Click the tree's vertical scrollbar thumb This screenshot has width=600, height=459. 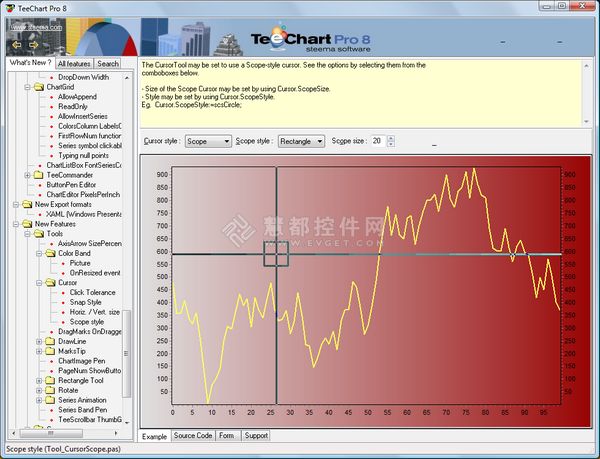126,353
